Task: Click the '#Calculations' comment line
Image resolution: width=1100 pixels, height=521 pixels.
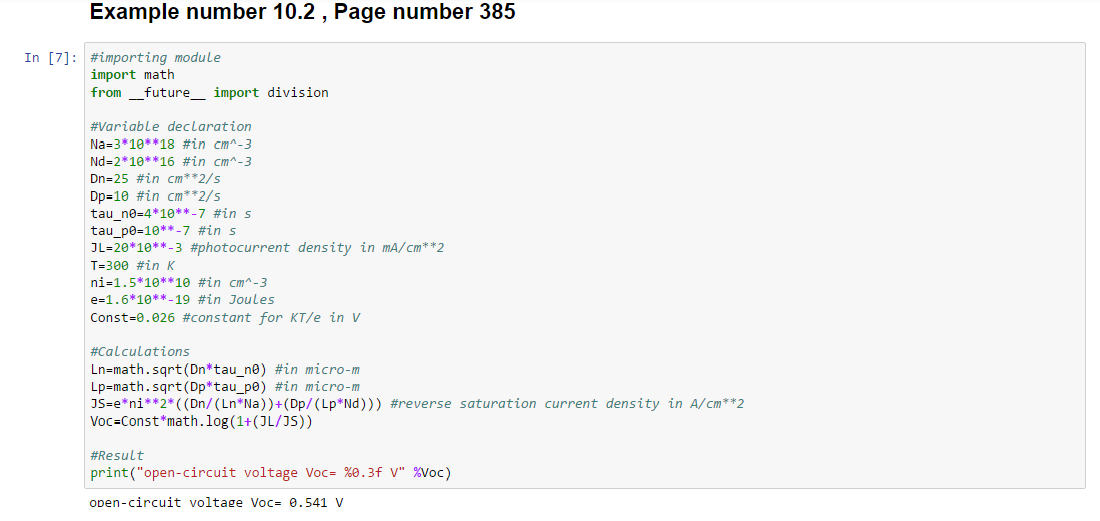Action: 139,352
